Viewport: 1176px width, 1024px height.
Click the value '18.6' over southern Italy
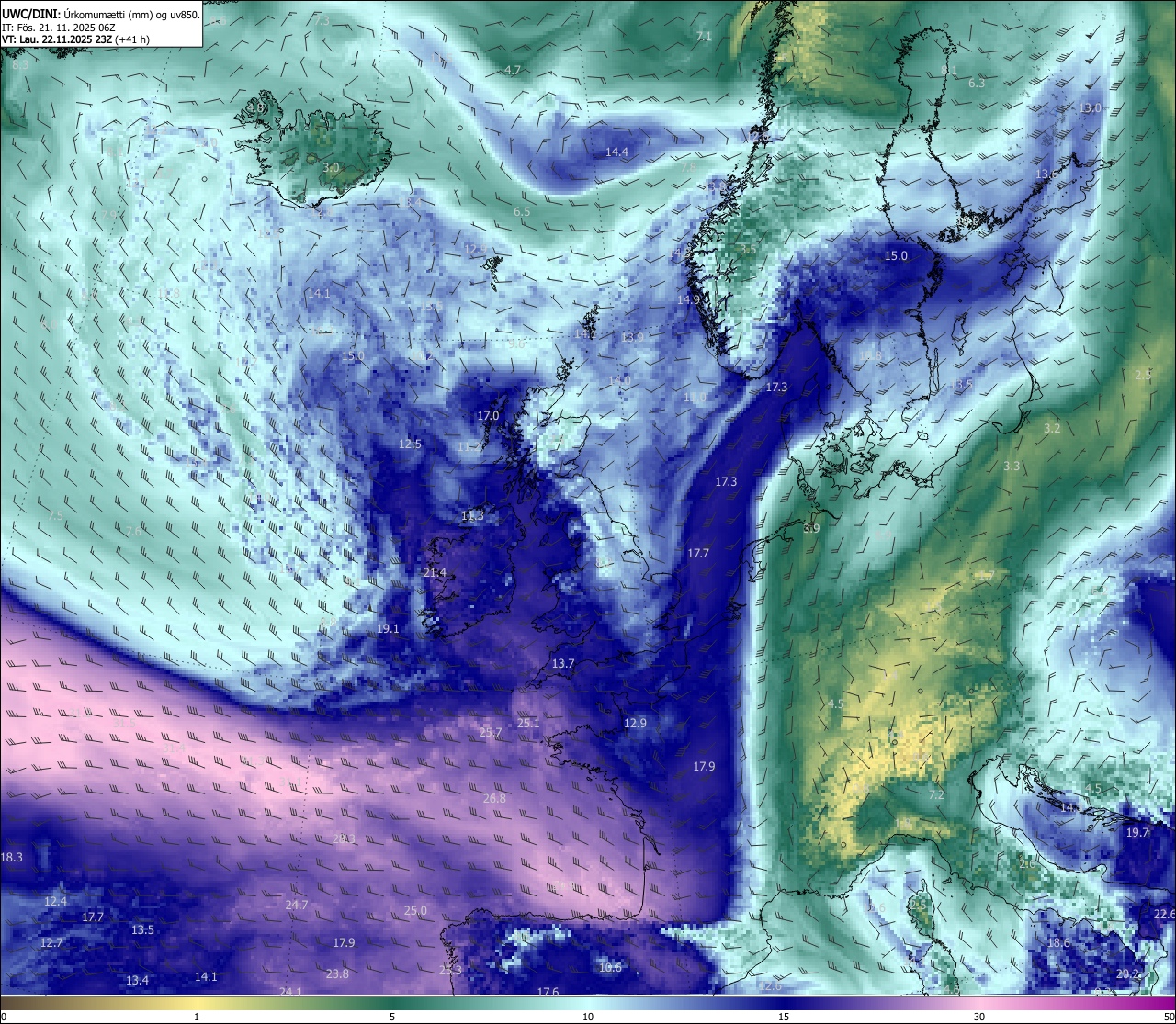click(x=1058, y=943)
